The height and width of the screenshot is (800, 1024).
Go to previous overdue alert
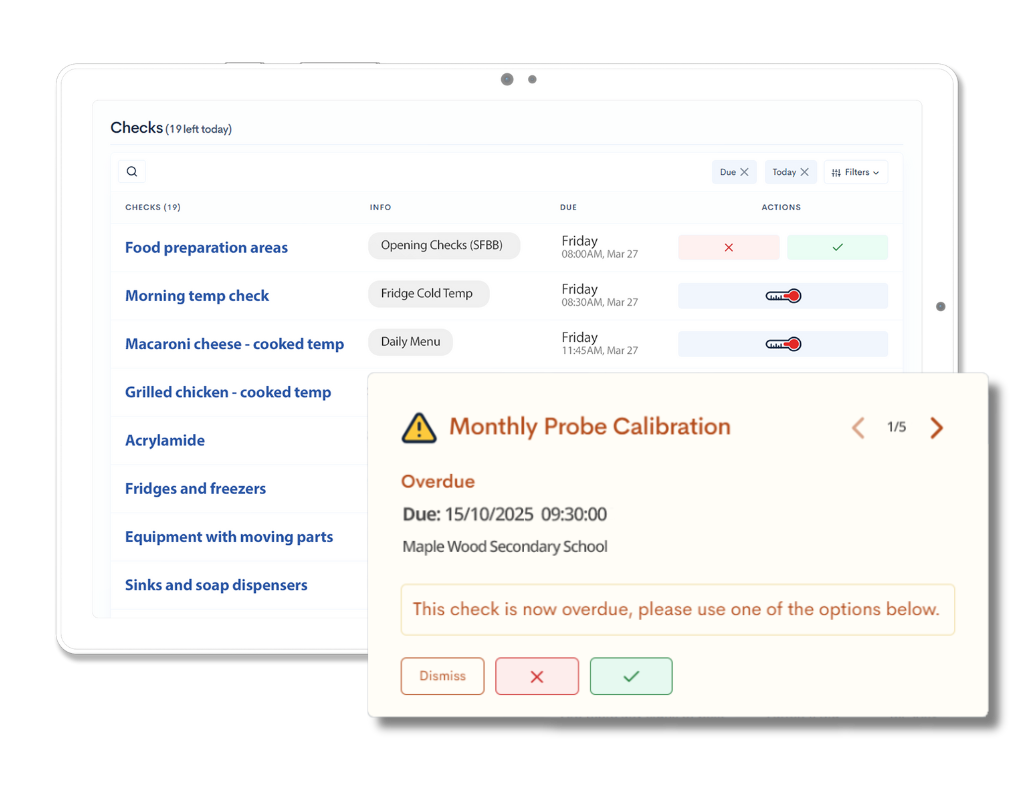(859, 428)
